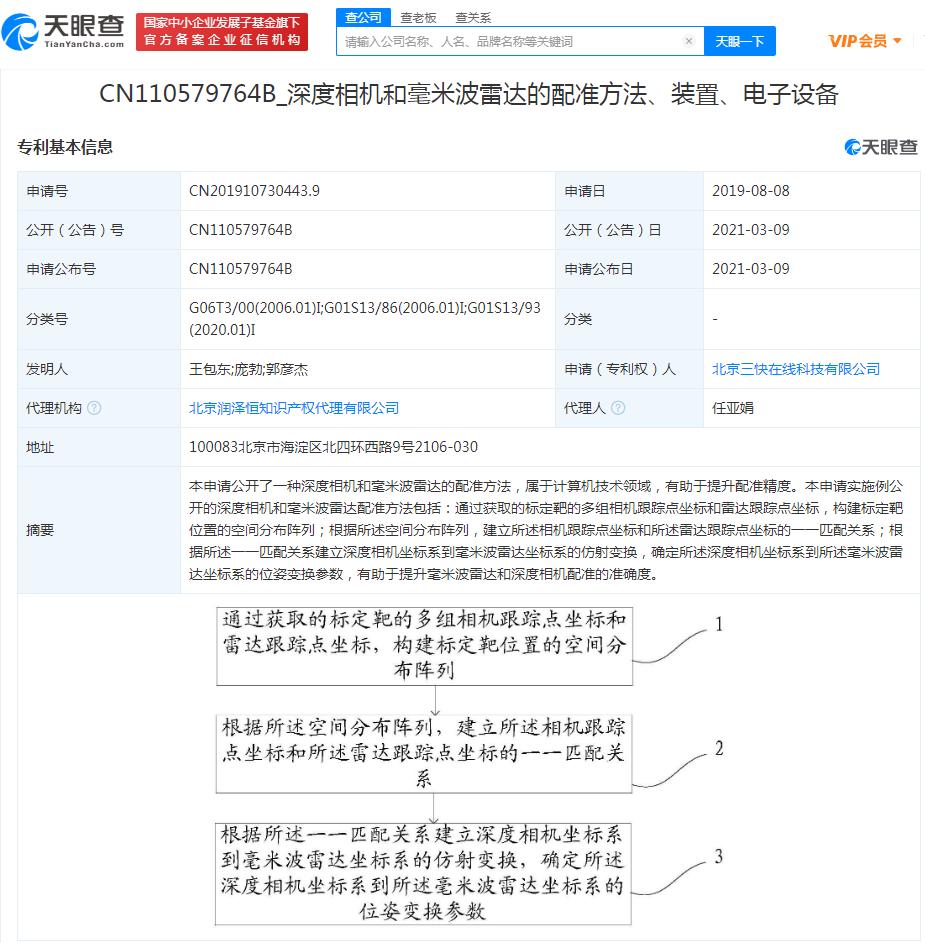
Task: Expand the VIP会员 dropdown arrow
Action: tap(897, 41)
